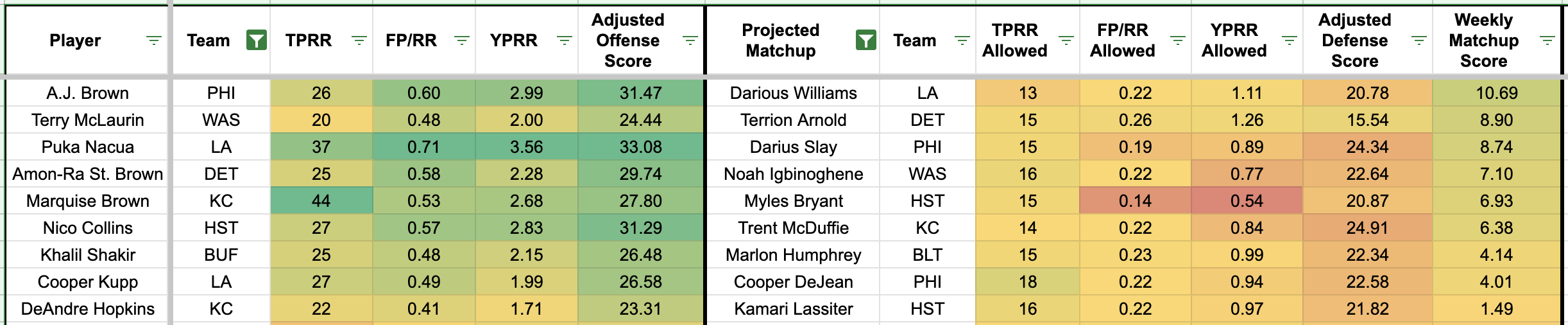Expand the Adjusted Defense Score filter dropdown
Image resolution: width=1568 pixels, height=325 pixels.
(1419, 40)
